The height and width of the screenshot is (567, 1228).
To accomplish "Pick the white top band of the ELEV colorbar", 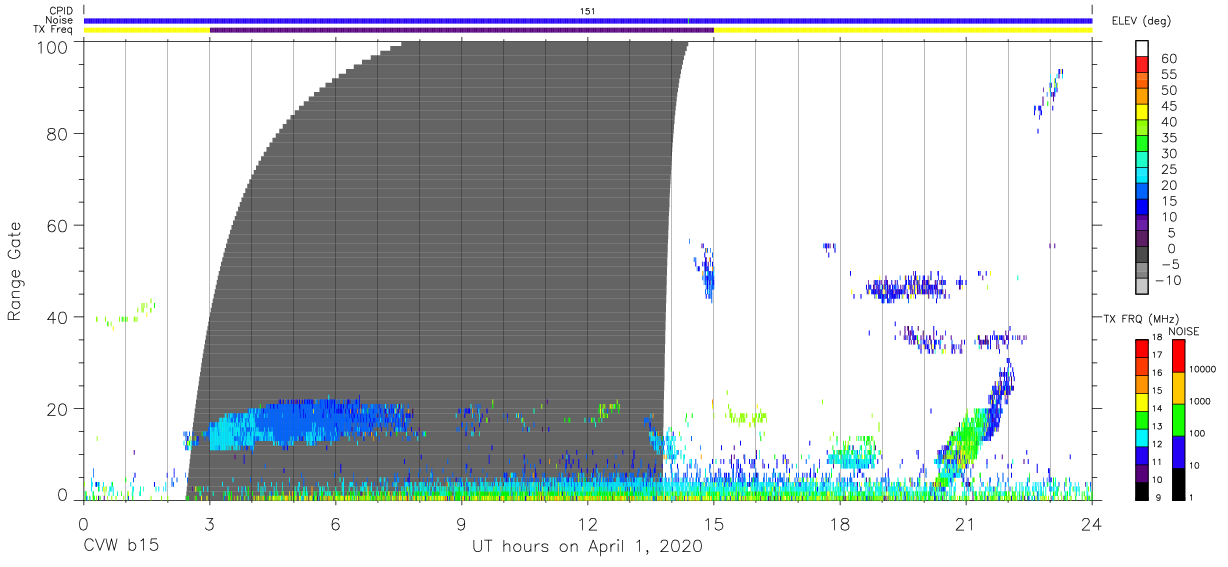I will point(1142,48).
